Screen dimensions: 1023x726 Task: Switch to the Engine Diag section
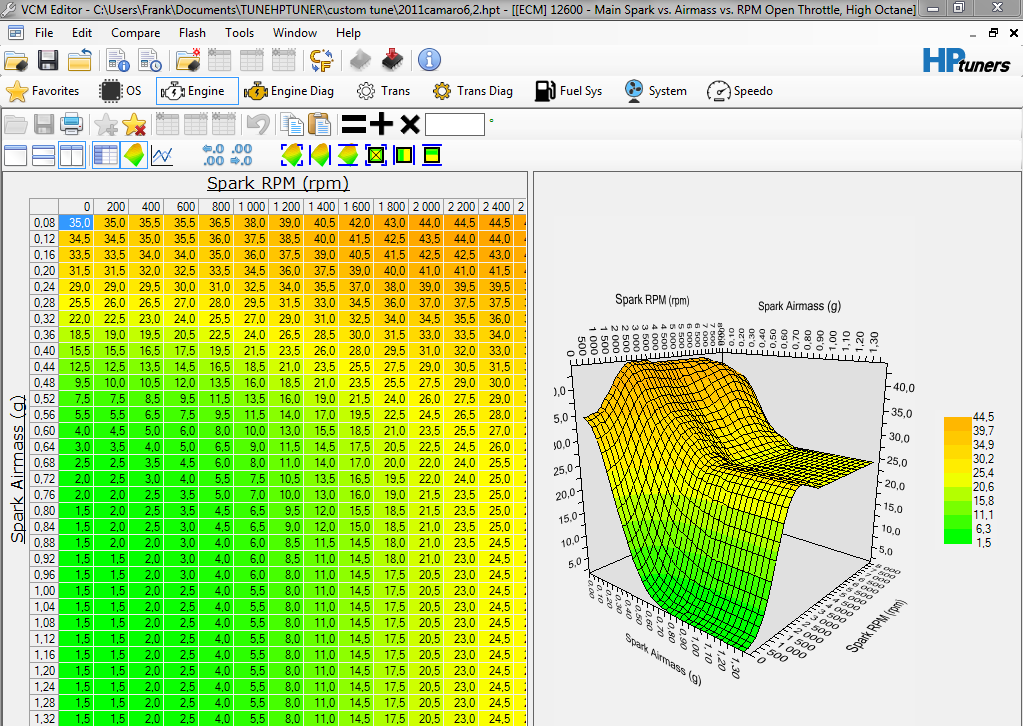tap(289, 91)
